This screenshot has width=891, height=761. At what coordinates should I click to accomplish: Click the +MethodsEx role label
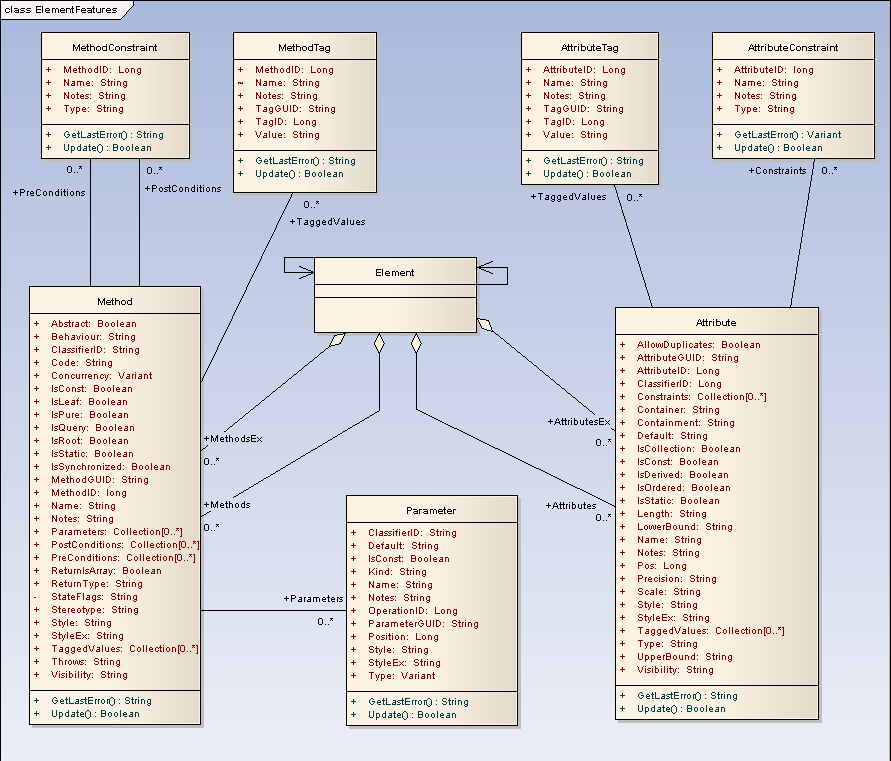click(233, 439)
